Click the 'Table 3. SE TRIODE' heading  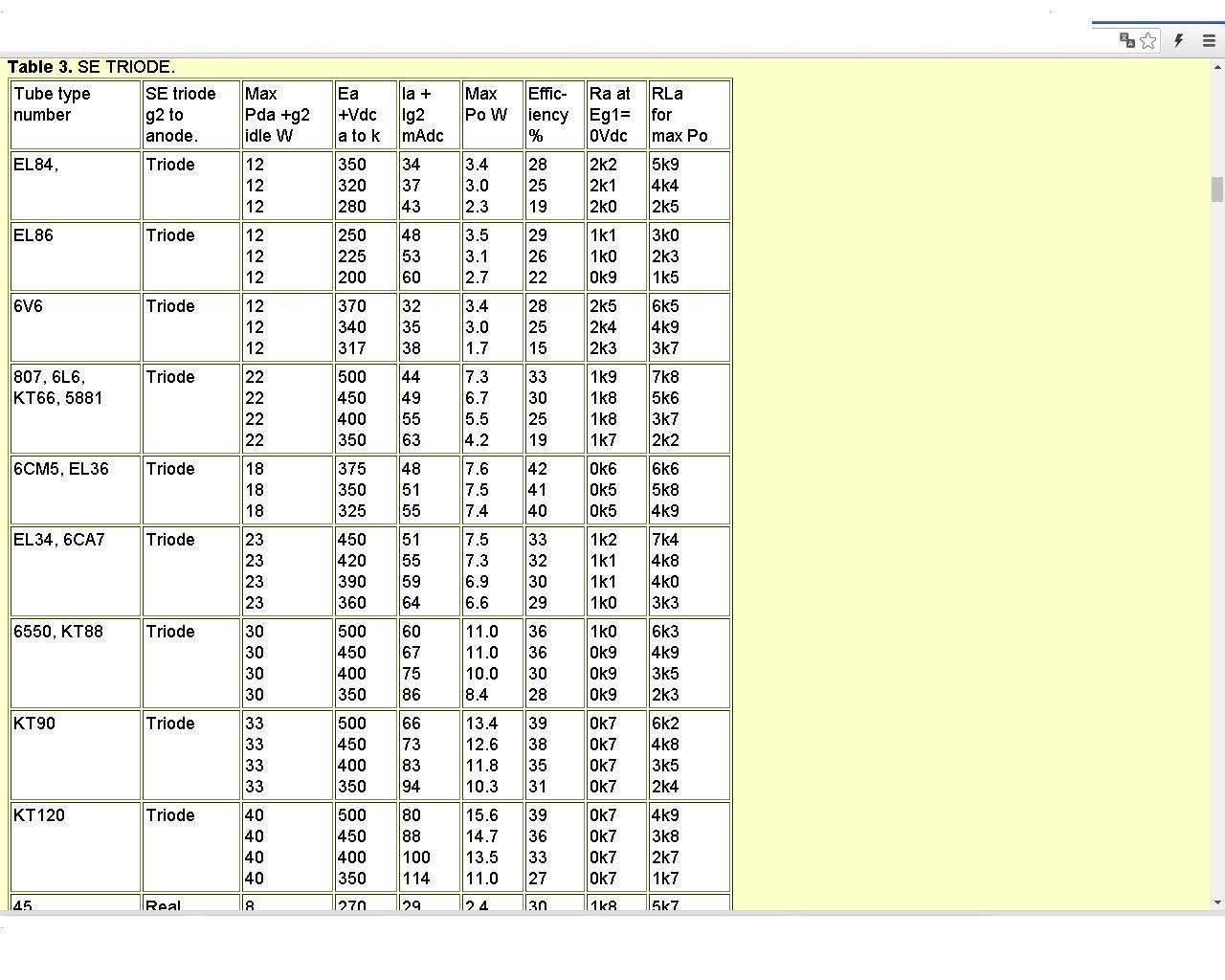coord(92,67)
